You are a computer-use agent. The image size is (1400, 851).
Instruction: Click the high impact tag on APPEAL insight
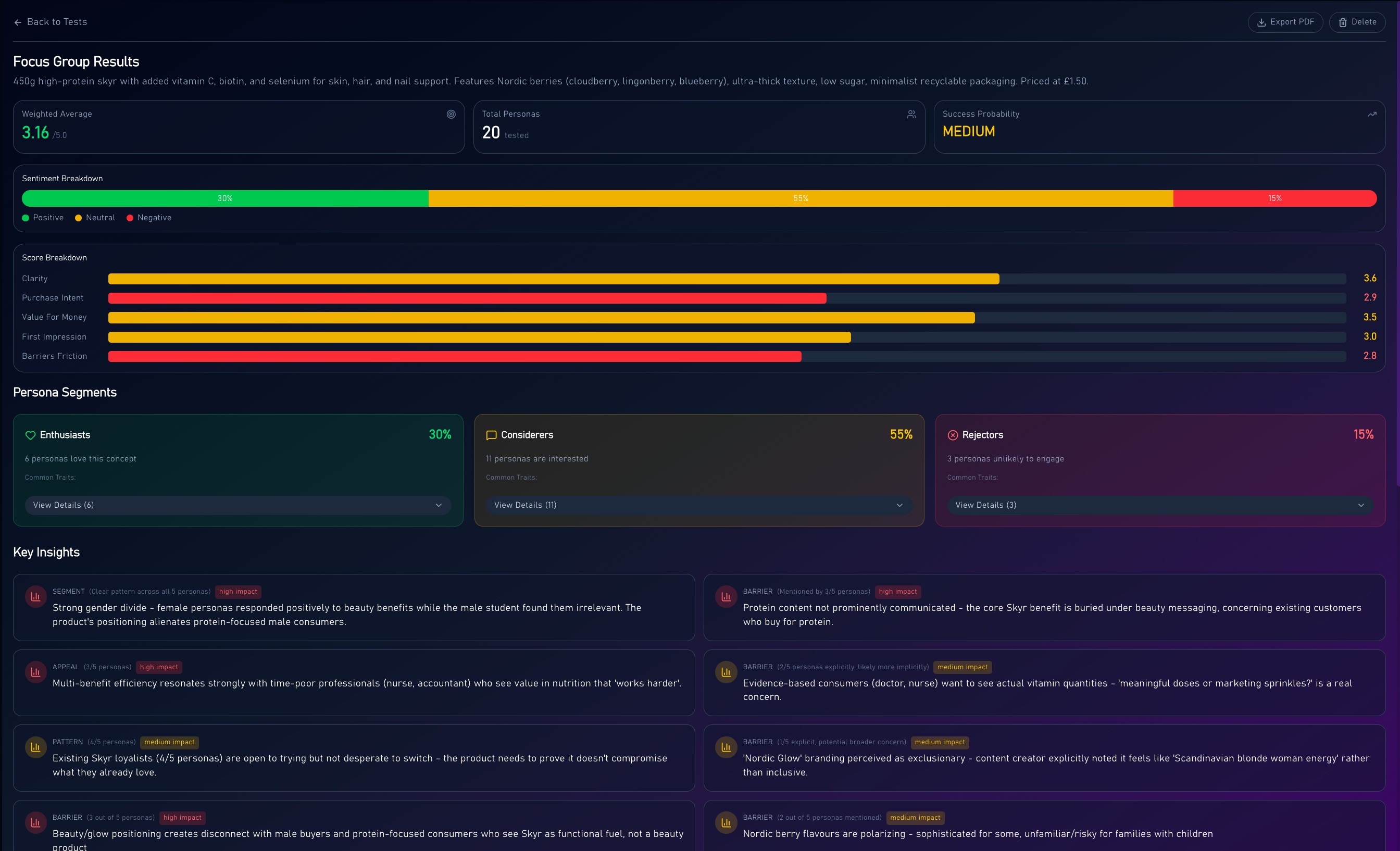click(158, 667)
